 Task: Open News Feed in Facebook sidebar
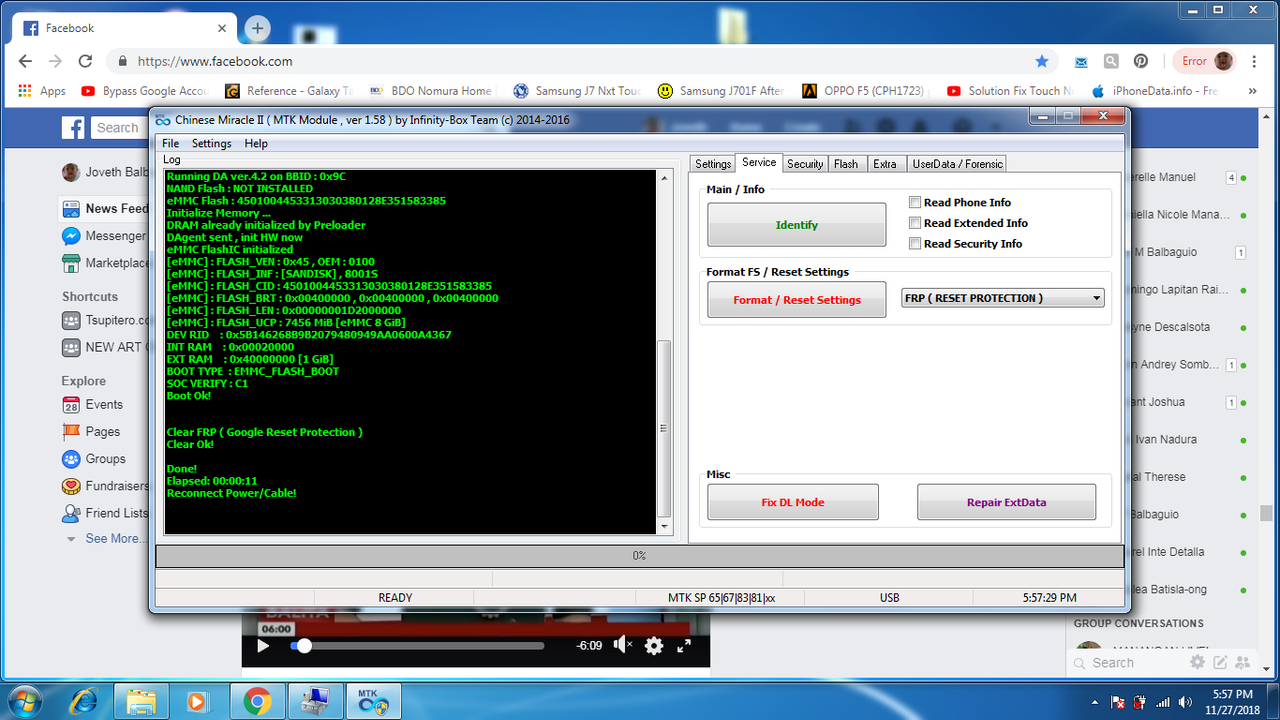pyautogui.click(x=104, y=209)
